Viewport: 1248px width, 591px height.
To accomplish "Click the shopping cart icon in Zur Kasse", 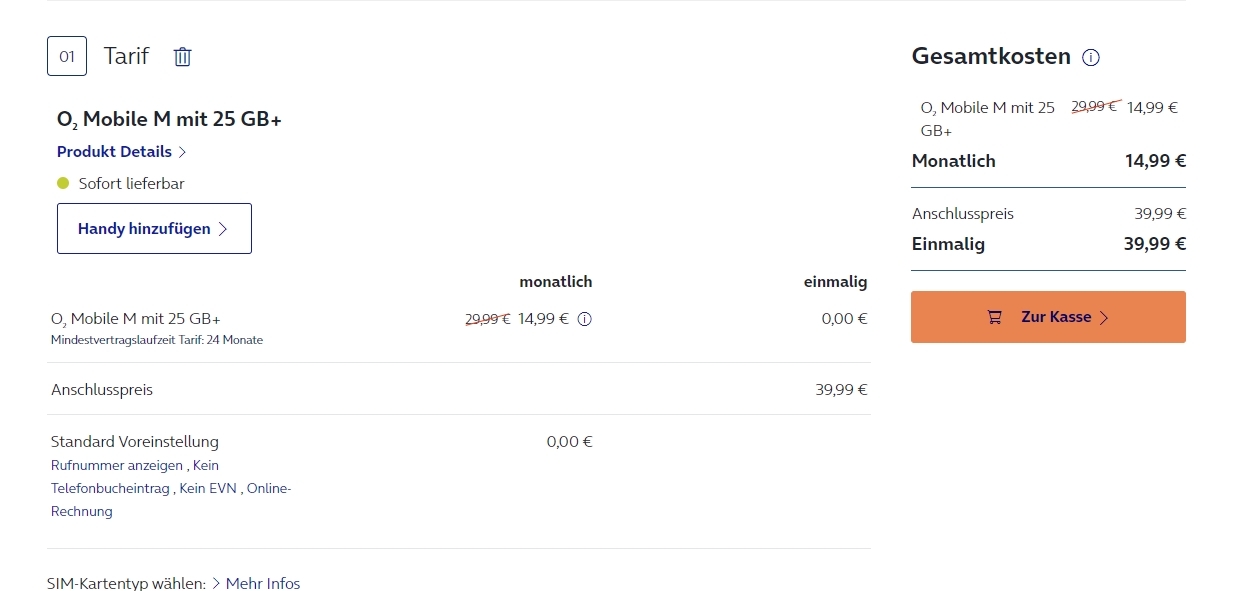I will 994,317.
